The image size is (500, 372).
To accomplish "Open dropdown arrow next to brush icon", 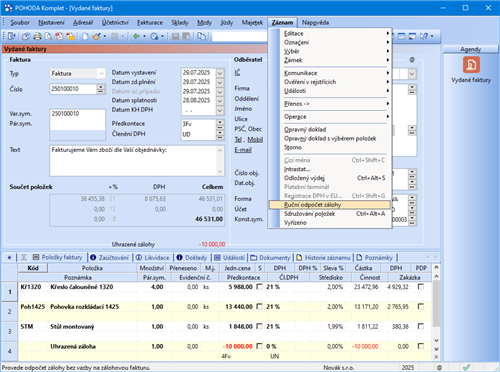I will pos(104,36).
